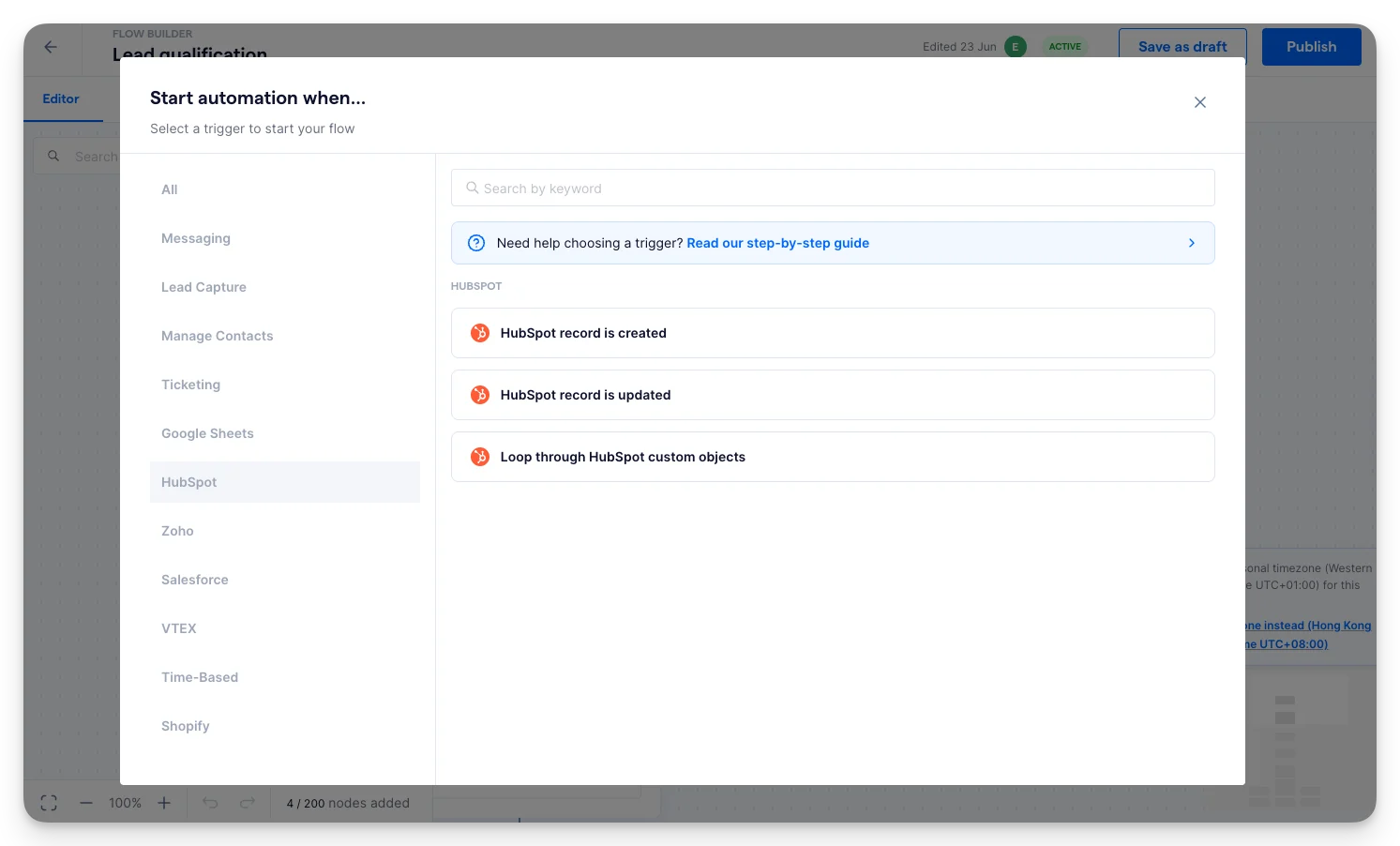
Task: Click the ACTIVE status badge
Action: coord(1064,46)
